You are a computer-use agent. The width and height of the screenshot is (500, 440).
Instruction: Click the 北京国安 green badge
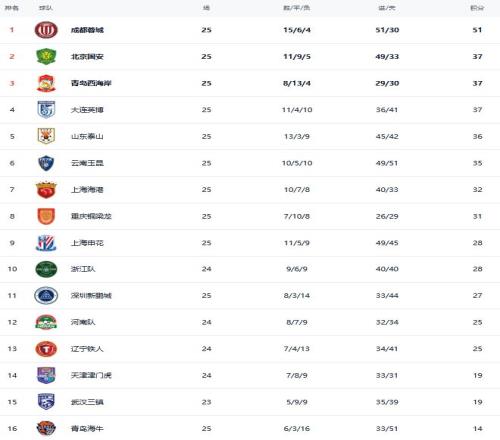point(46,56)
